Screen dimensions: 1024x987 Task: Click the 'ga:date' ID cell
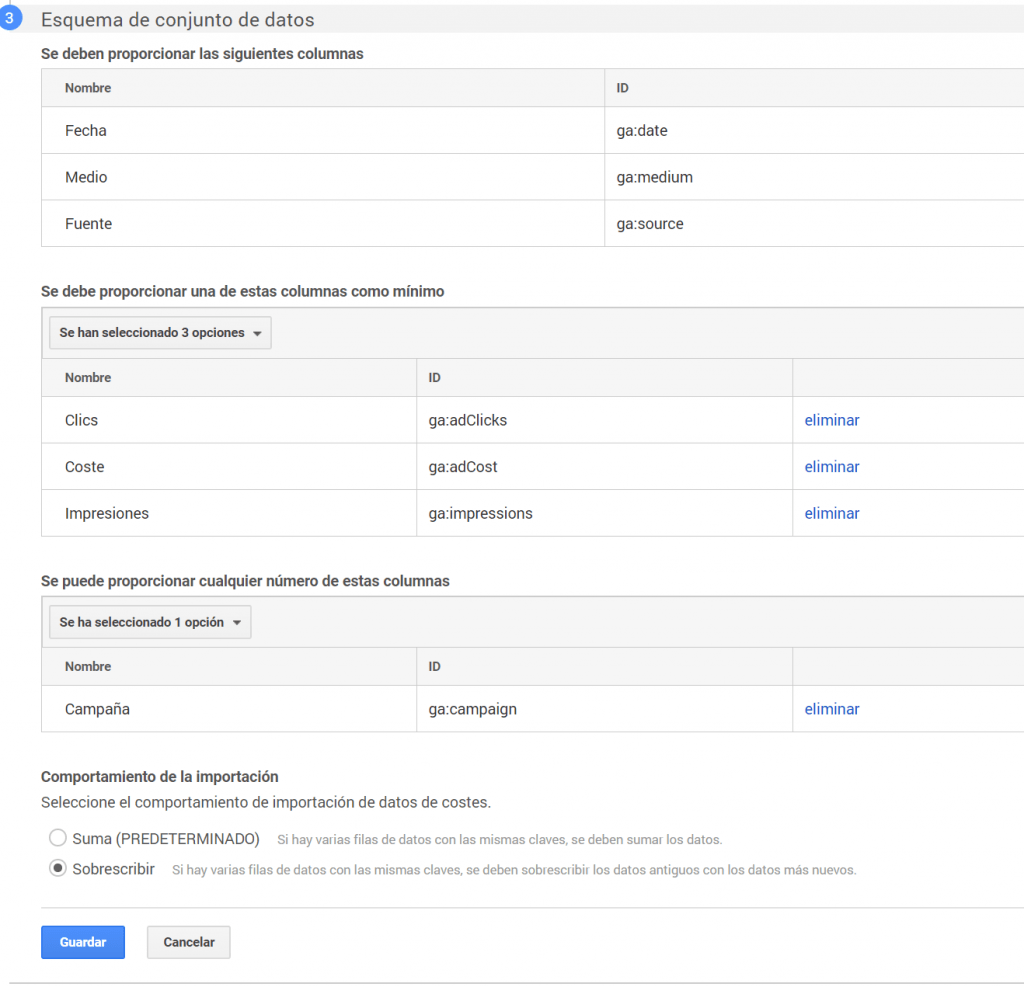(x=814, y=131)
